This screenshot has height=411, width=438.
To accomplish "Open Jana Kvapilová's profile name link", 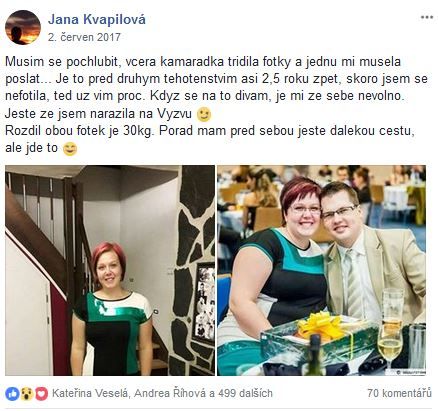I will 97,20.
